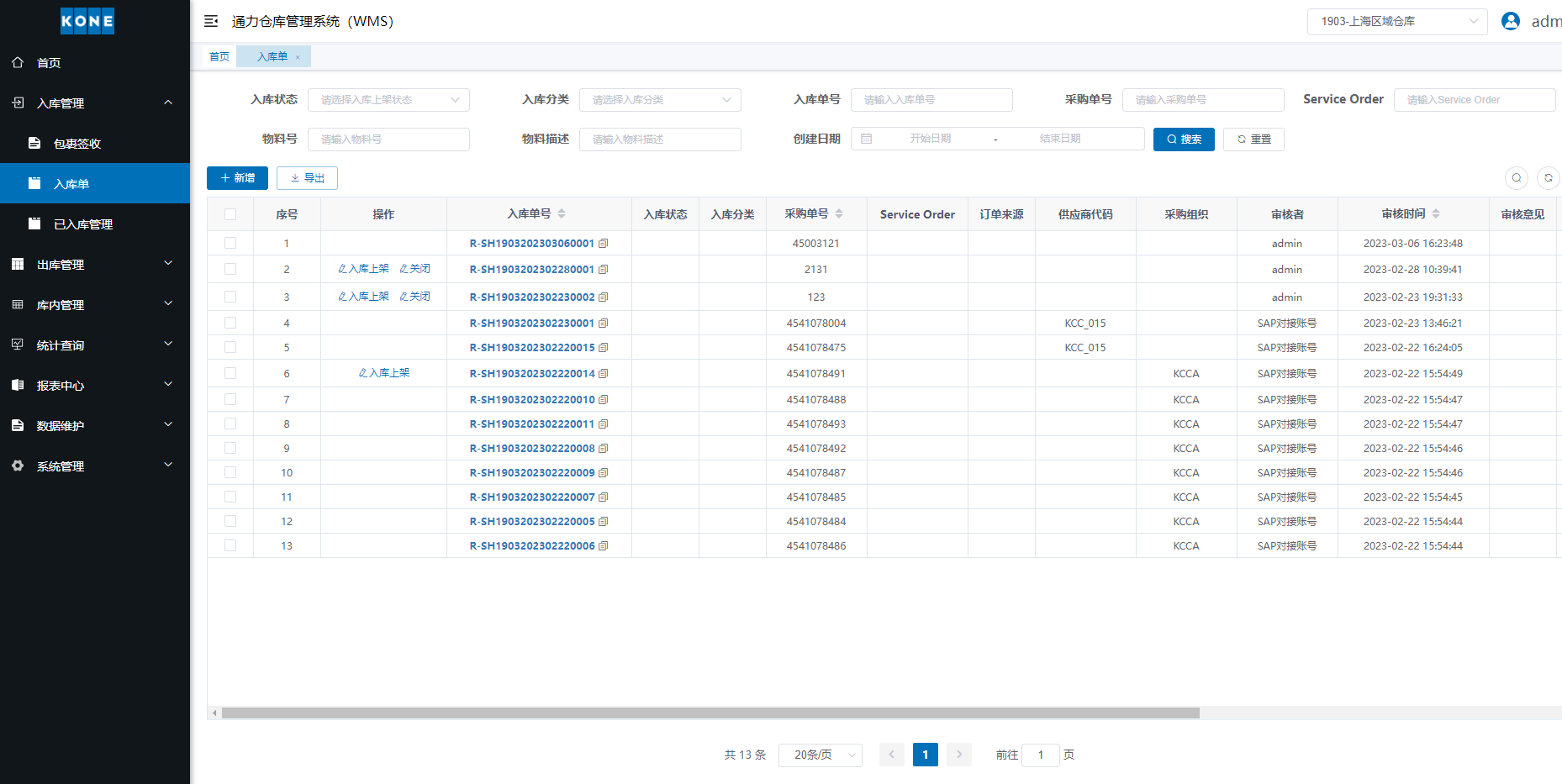1562x784 pixels.
Task: Copy receipt number R-SH1903202302220009
Action: (604, 473)
